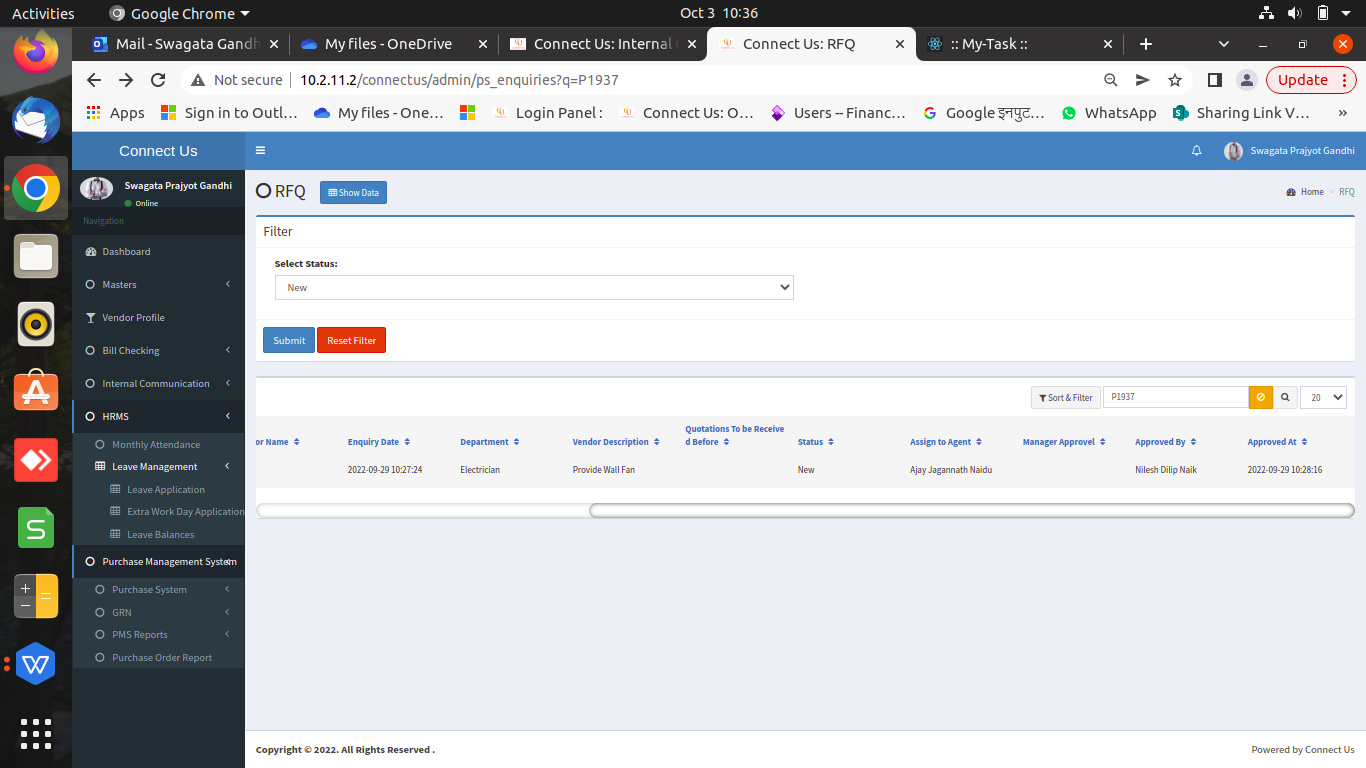Collapse HRMS menu
Image resolution: width=1366 pixels, height=768 pixels.
[158, 417]
